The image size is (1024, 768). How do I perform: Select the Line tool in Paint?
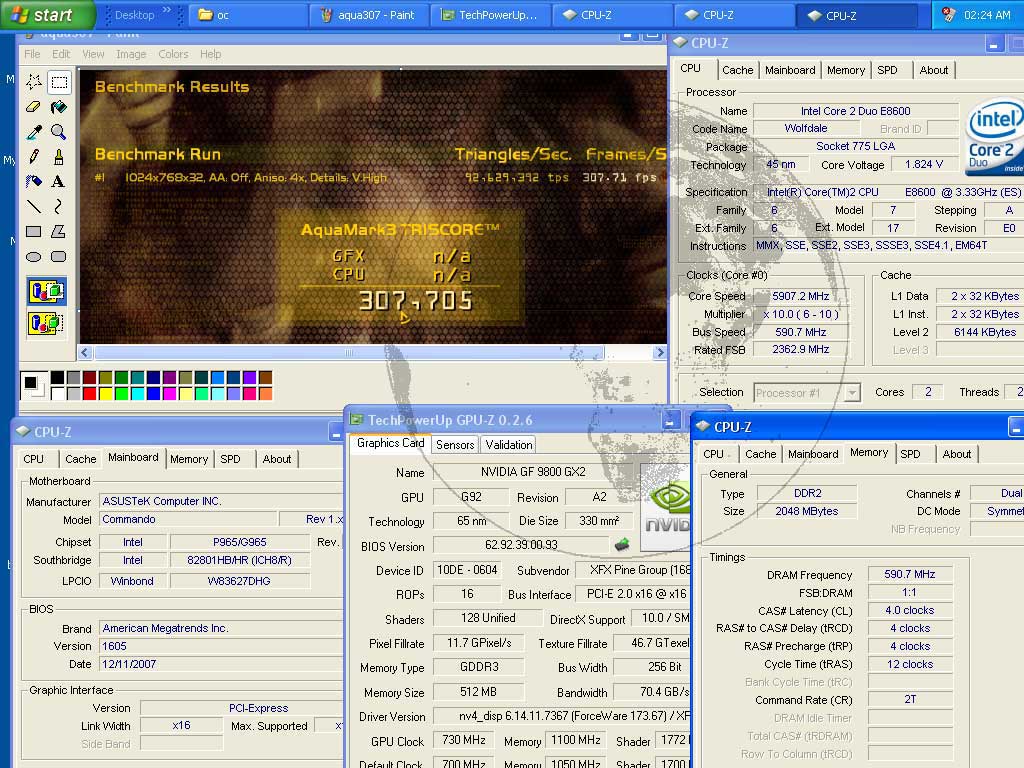tap(34, 206)
